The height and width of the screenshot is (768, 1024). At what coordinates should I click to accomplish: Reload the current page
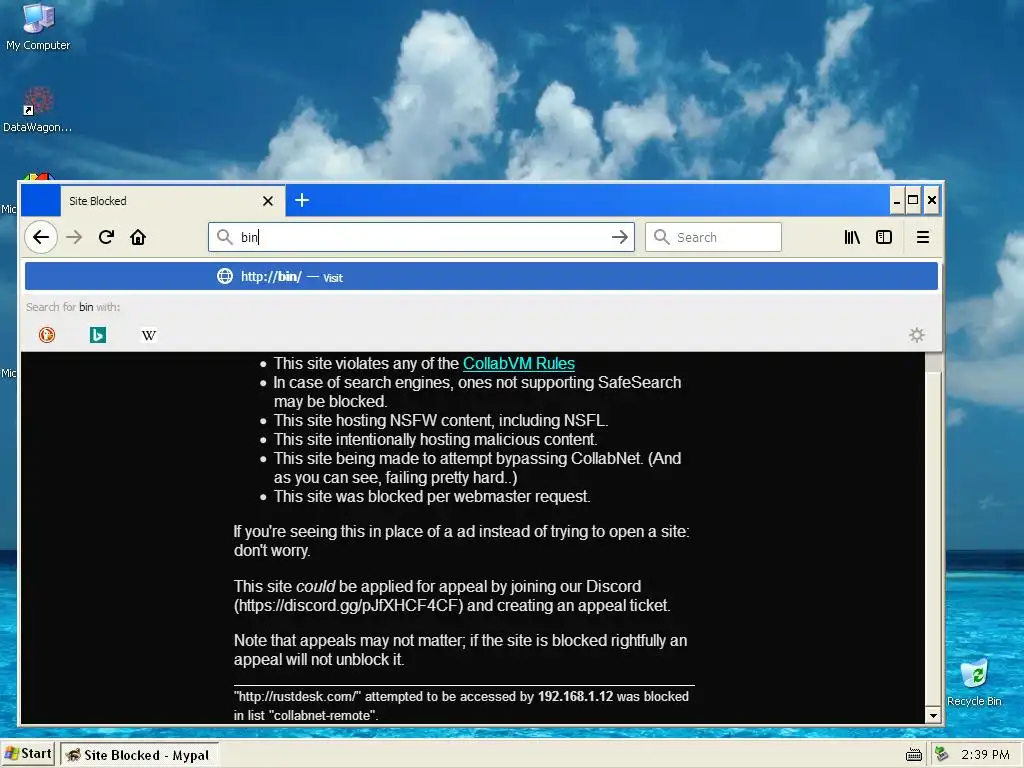point(106,237)
